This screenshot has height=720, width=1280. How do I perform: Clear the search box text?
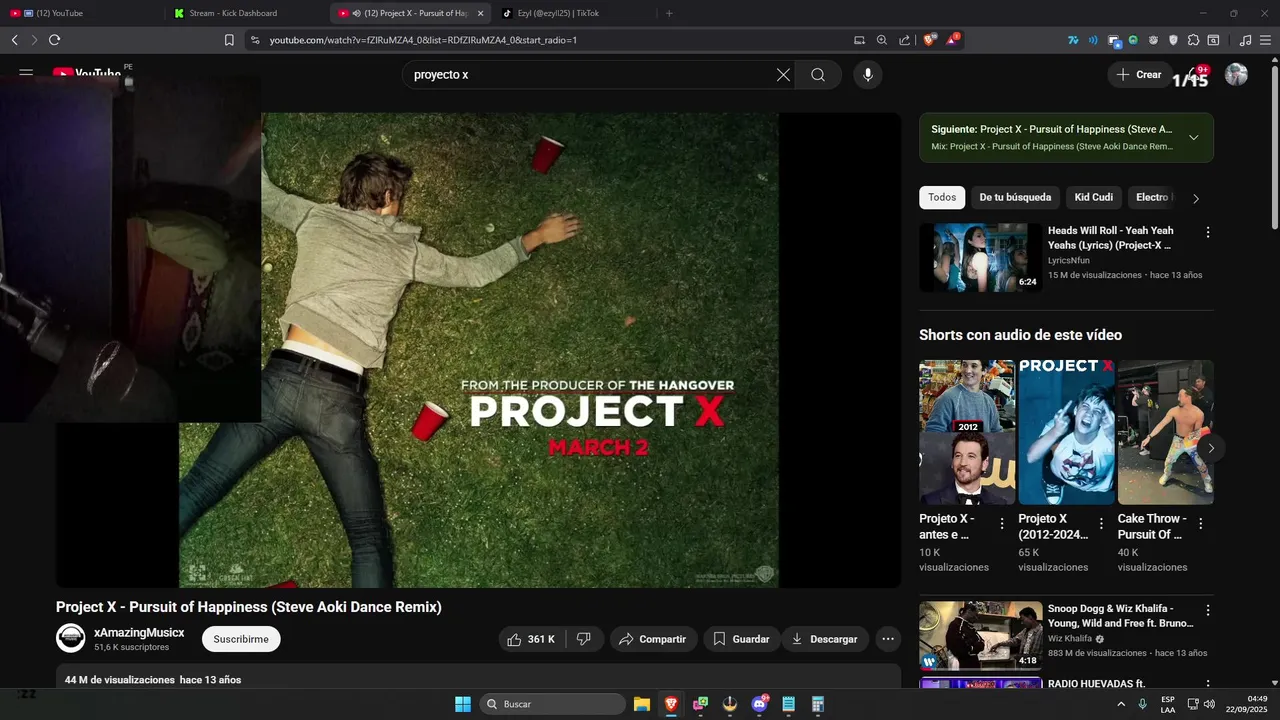click(x=783, y=75)
